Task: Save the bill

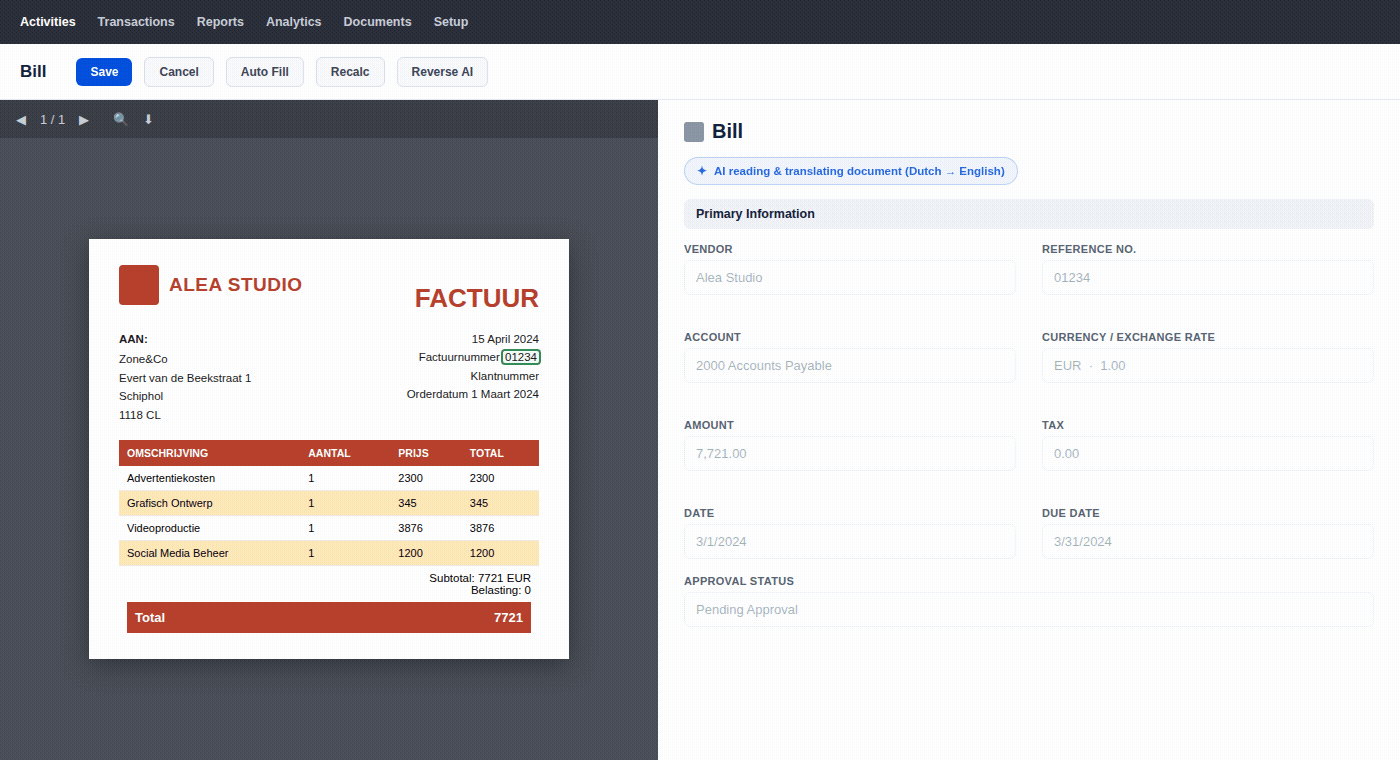Action: tap(104, 72)
